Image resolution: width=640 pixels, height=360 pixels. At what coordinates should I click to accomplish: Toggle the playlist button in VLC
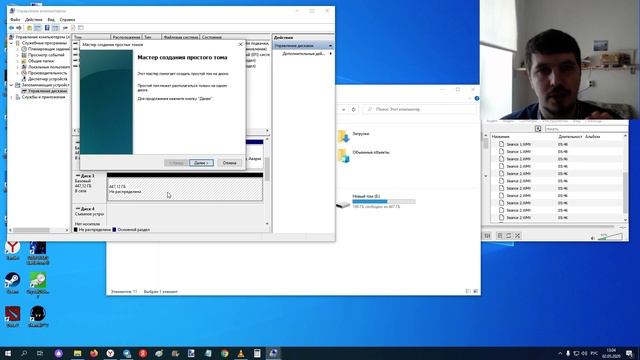click(500, 236)
